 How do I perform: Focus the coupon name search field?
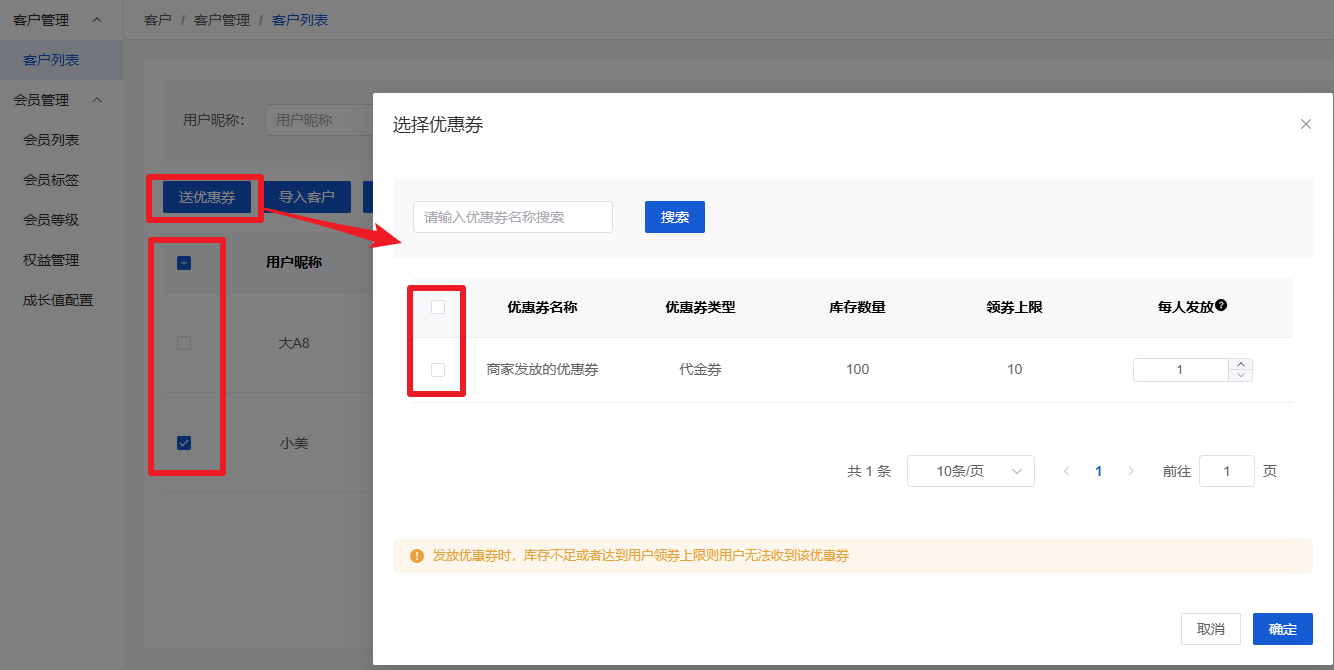click(x=513, y=217)
